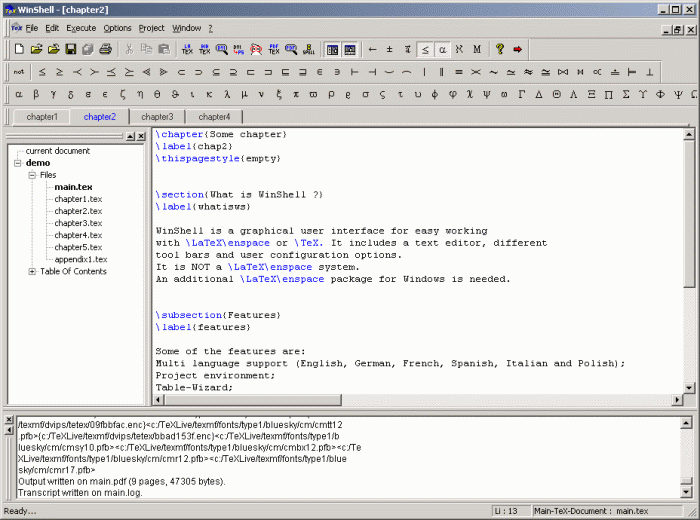700x520 pixels.
Task: Click the \section{What is WinShell ?} line
Action: (x=239, y=195)
